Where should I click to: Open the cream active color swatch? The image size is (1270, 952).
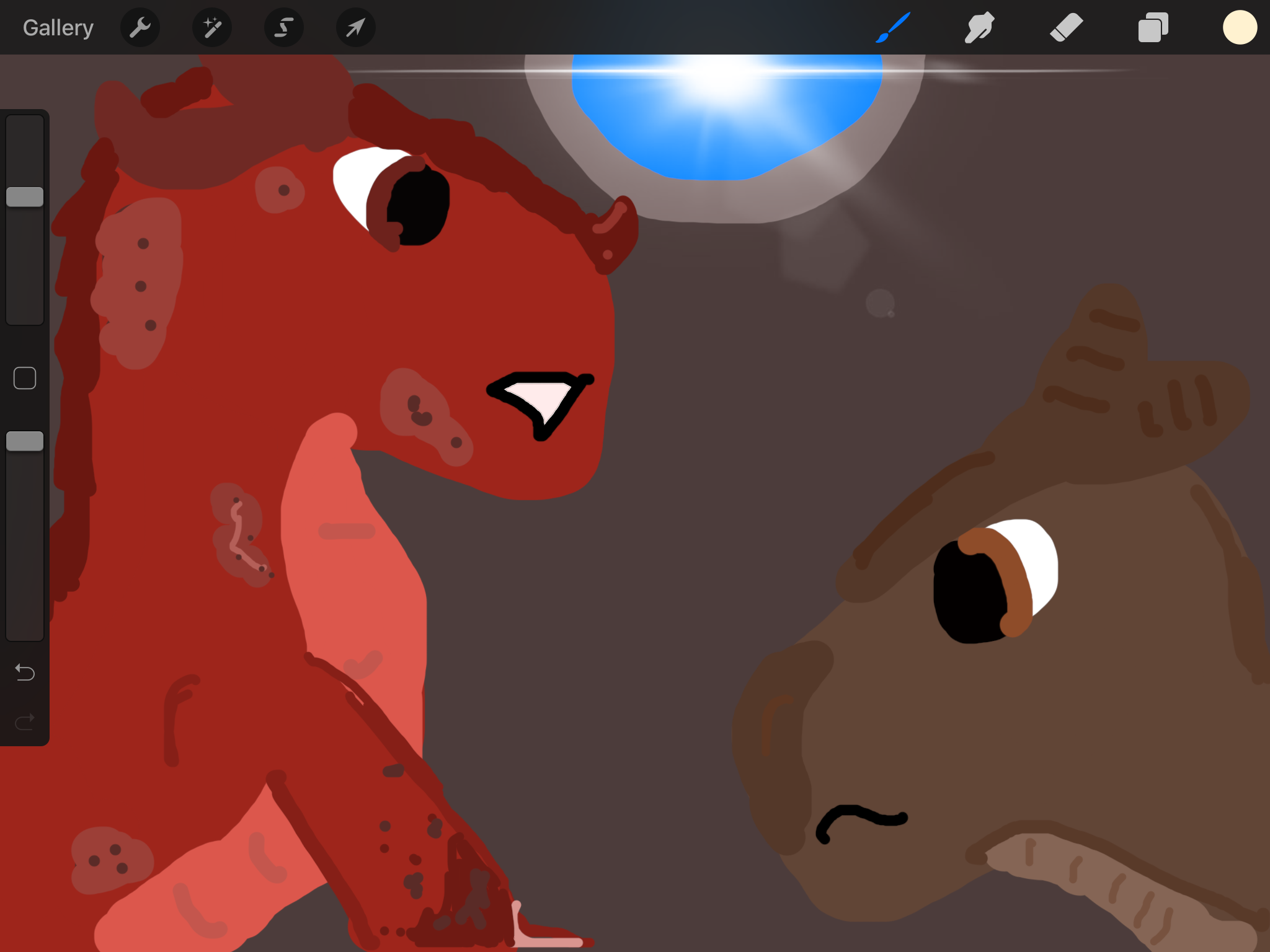[x=1240, y=28]
